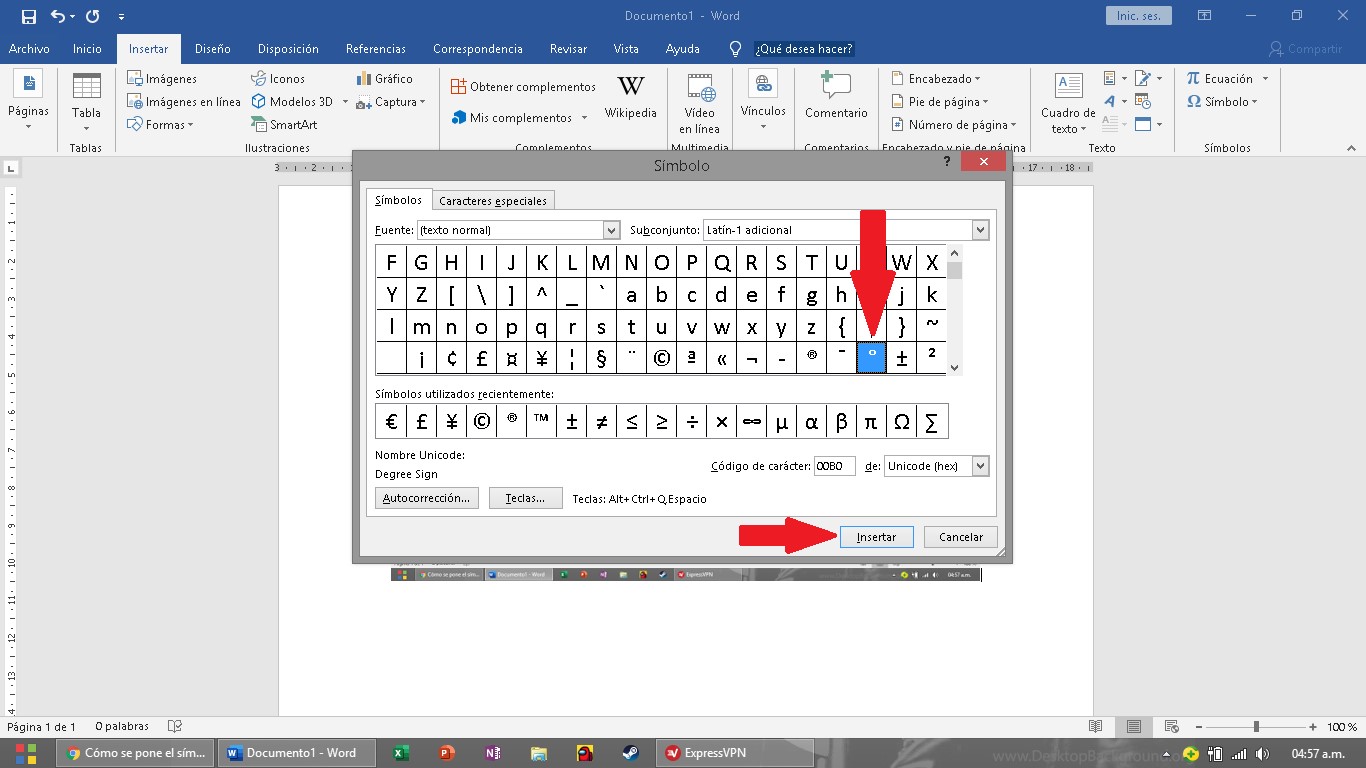
Task: Click the Código de carácter input field
Action: (x=834, y=465)
